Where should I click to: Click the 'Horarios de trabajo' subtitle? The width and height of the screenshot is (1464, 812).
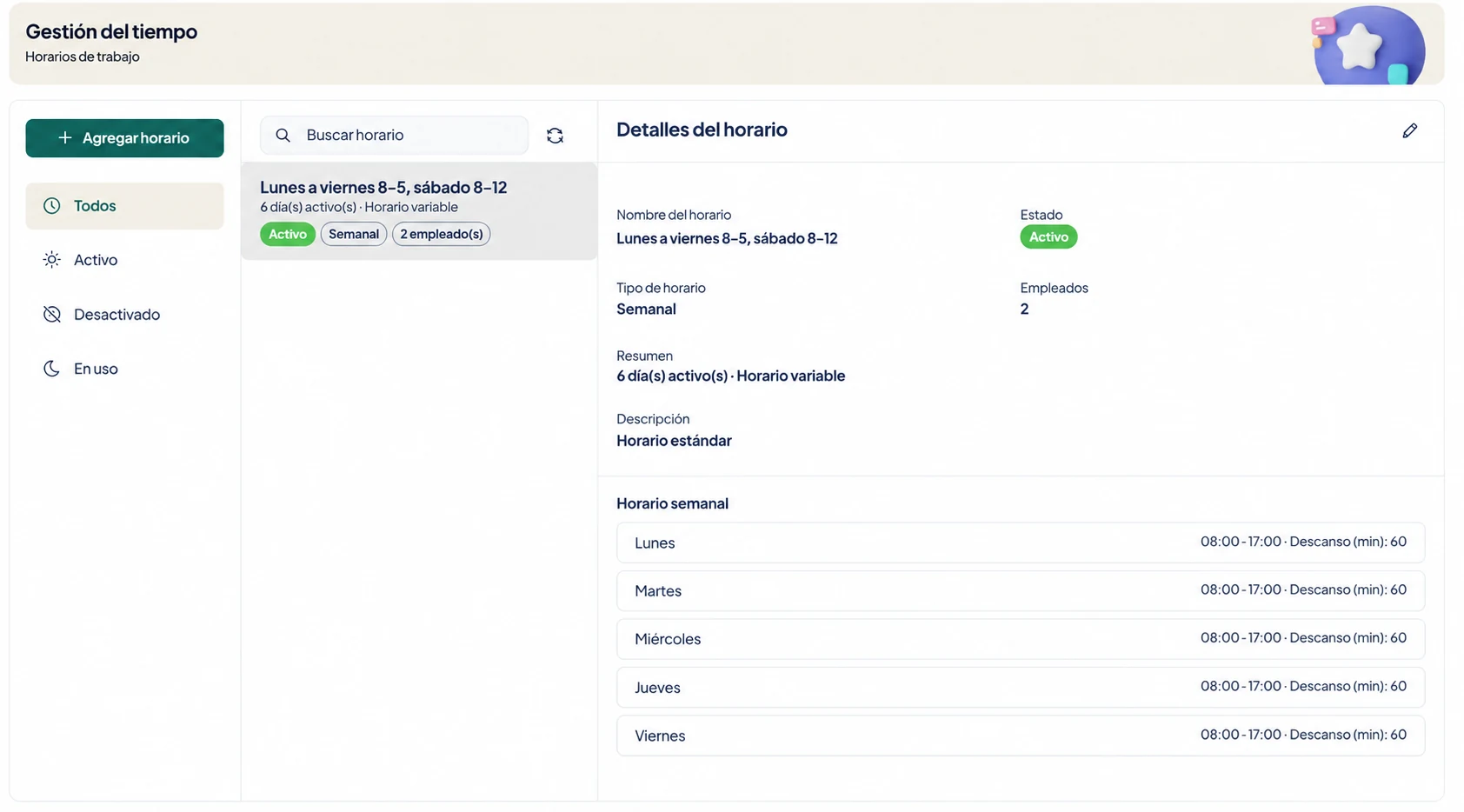[83, 57]
